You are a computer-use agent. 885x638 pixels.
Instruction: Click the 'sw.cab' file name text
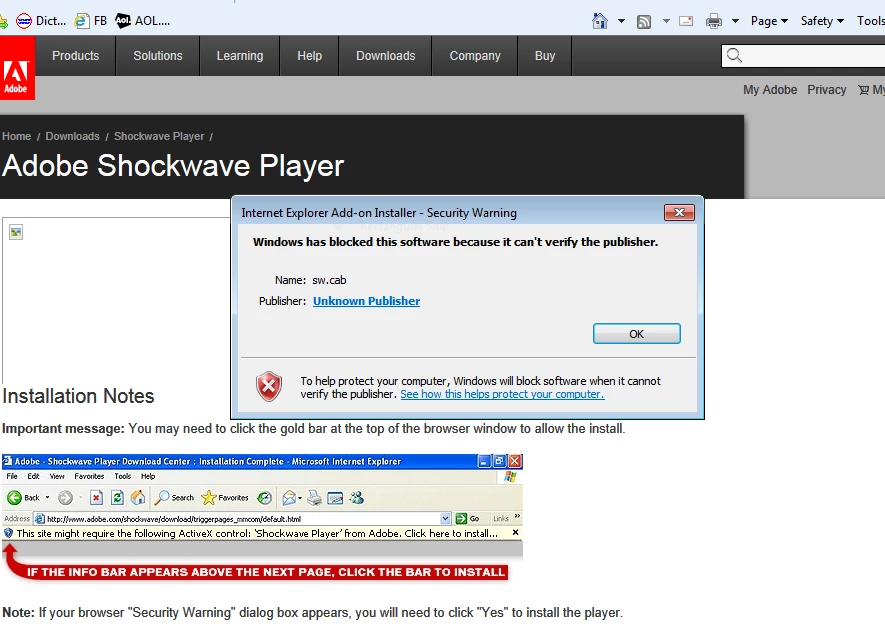(x=329, y=280)
